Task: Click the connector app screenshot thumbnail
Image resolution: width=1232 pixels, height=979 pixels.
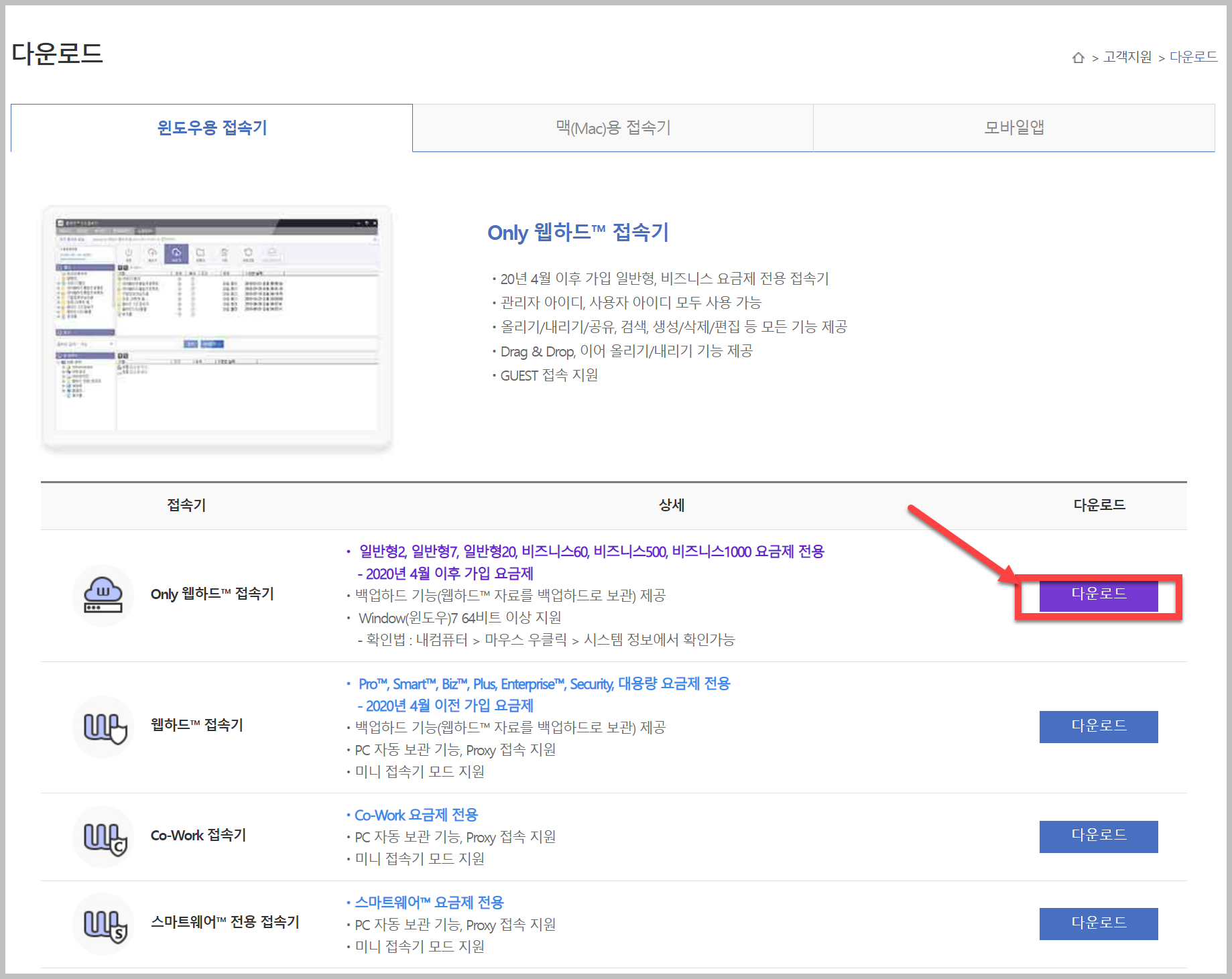Action: click(x=217, y=328)
